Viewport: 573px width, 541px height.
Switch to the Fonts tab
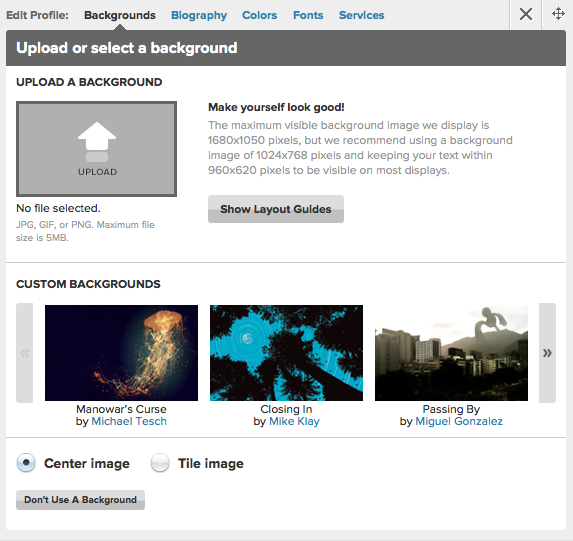point(308,15)
